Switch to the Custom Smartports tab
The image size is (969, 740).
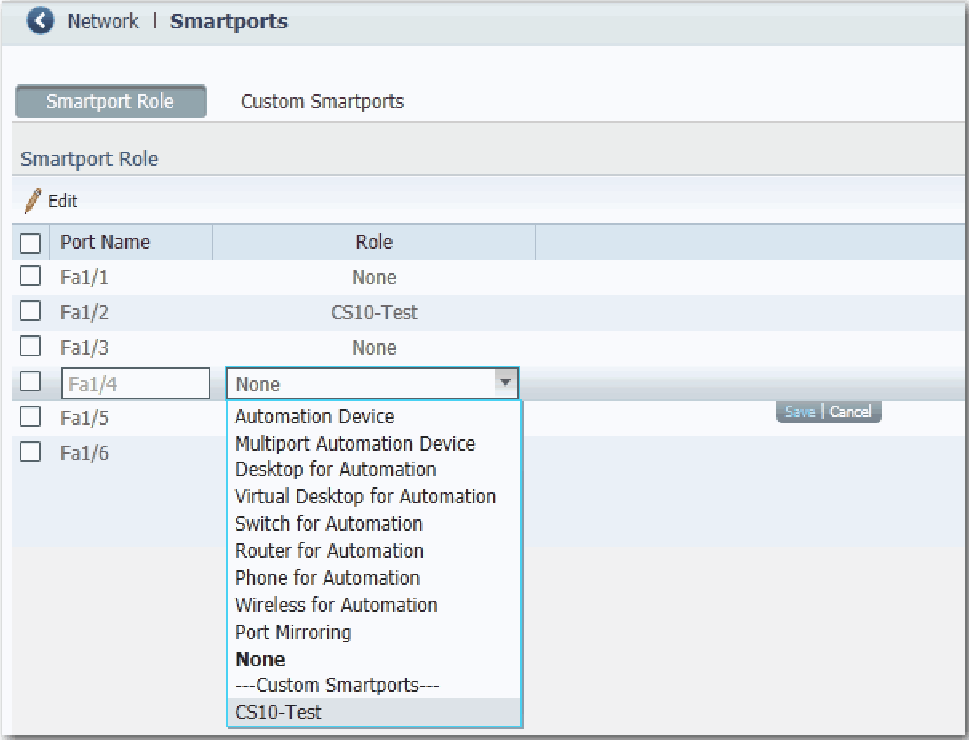pyautogui.click(x=322, y=101)
